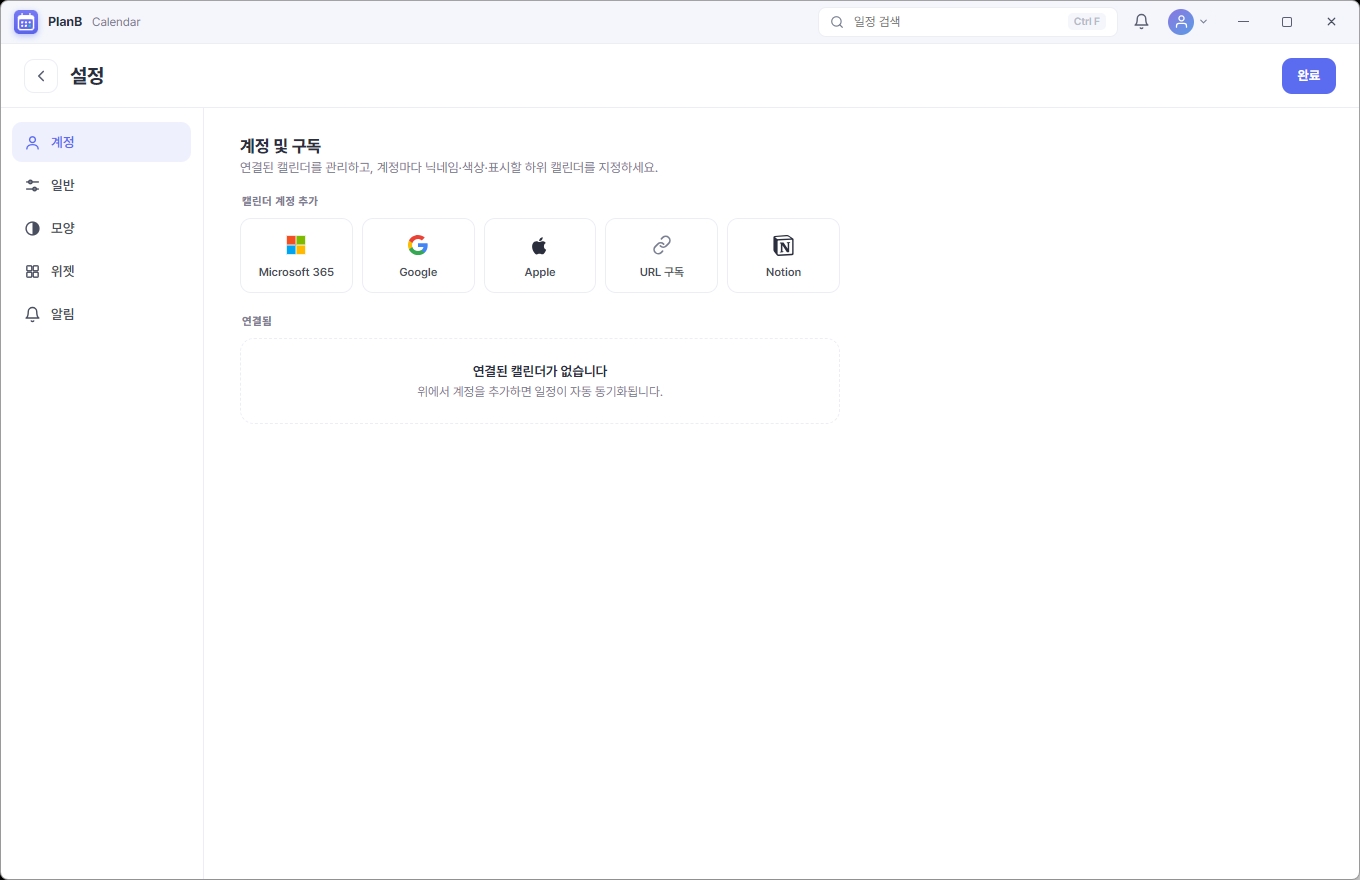The width and height of the screenshot is (1360, 880).
Task: Minimize the PlanB window
Action: pos(1243,22)
